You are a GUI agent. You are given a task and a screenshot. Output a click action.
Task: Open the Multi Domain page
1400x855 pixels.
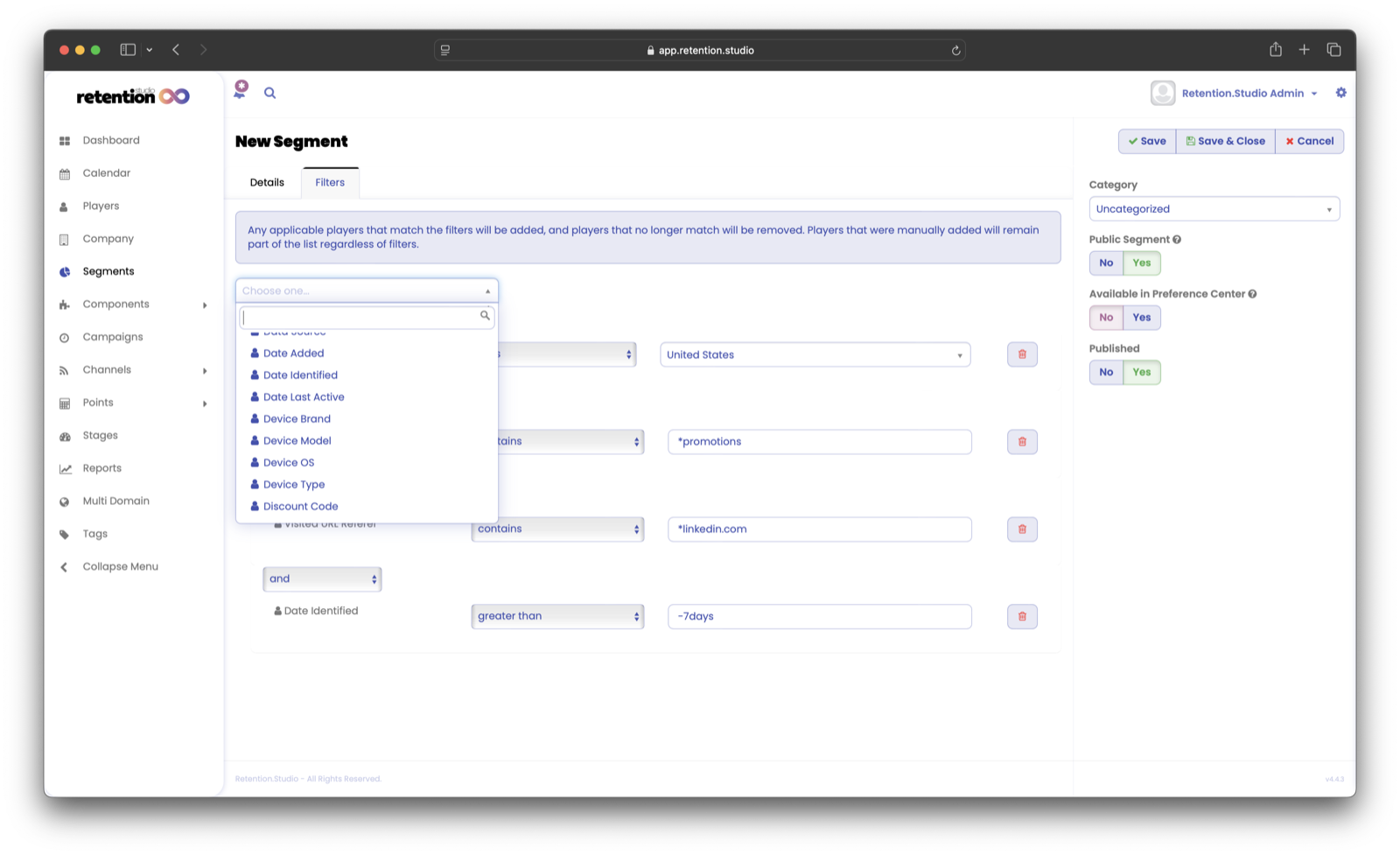[115, 501]
